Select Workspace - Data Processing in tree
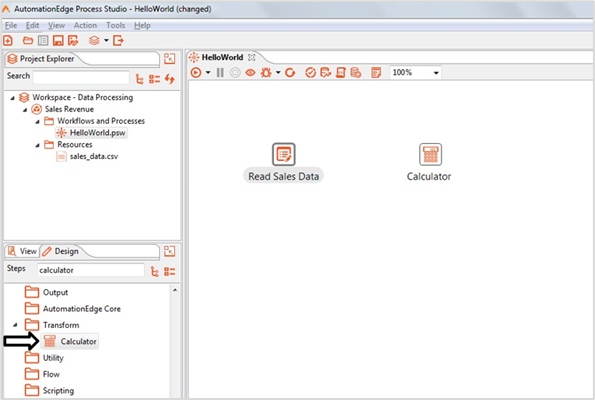The height and width of the screenshot is (400, 595). [x=82, y=98]
